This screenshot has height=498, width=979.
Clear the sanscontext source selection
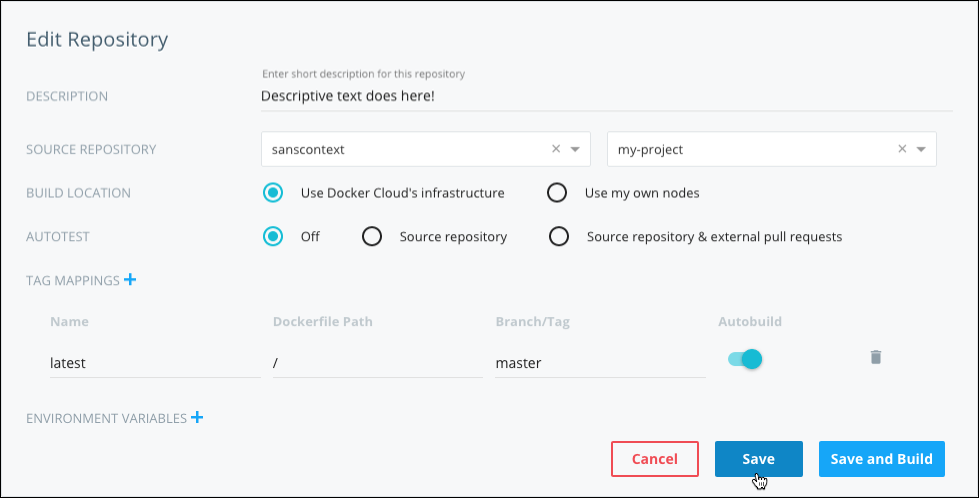[556, 149]
